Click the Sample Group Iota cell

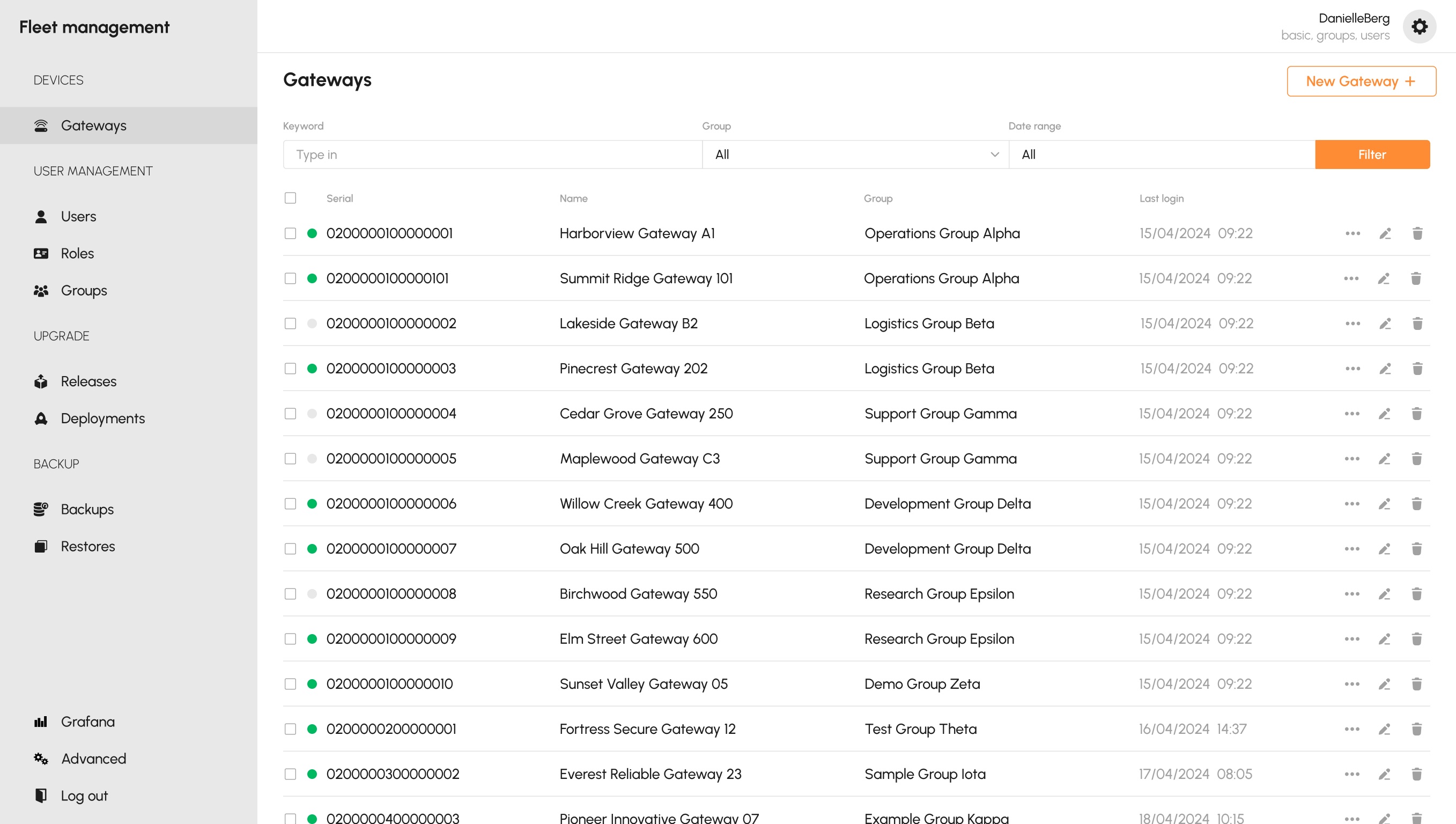925,774
